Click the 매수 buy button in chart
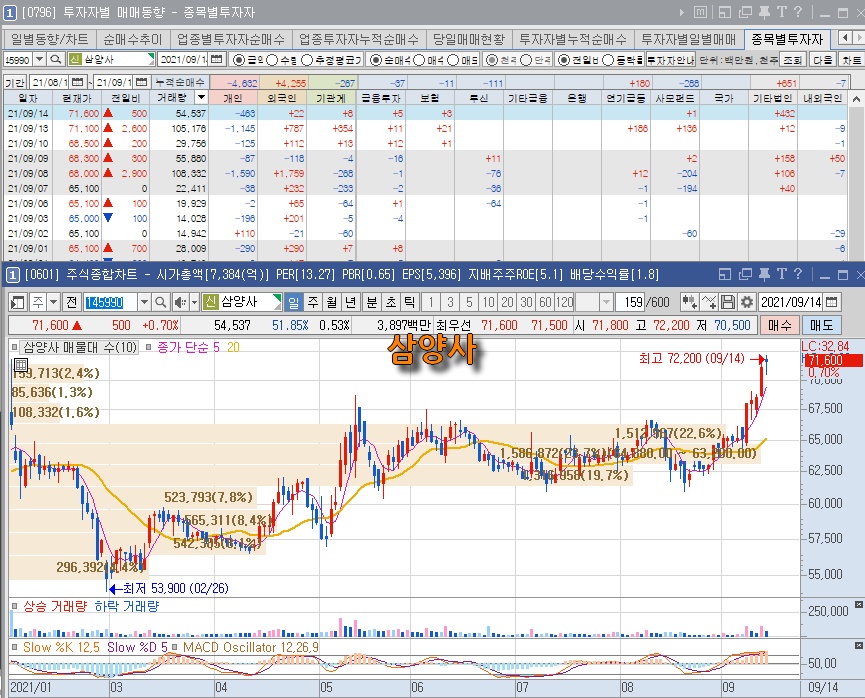865x698 pixels. pyautogui.click(x=779, y=325)
